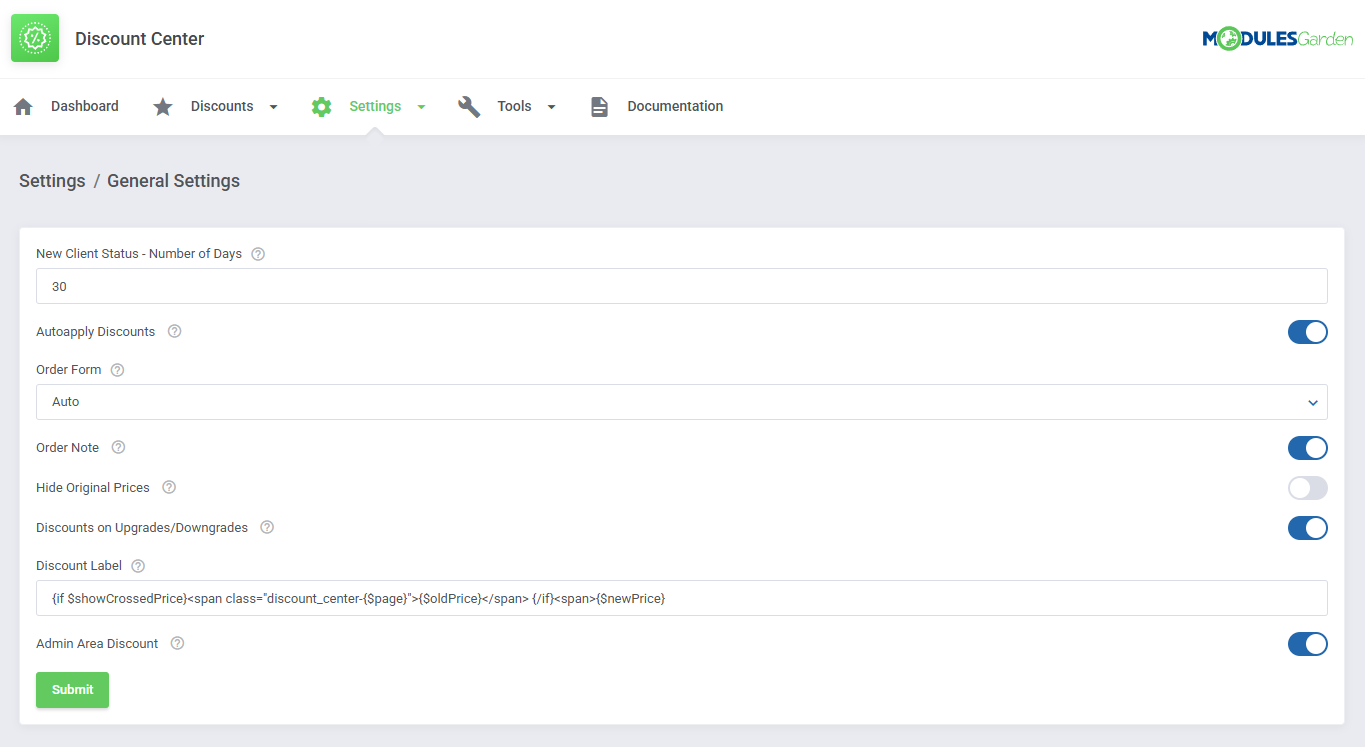This screenshot has width=1365, height=747.
Task: Disable the Autoapply Discounts toggle
Action: click(1307, 332)
